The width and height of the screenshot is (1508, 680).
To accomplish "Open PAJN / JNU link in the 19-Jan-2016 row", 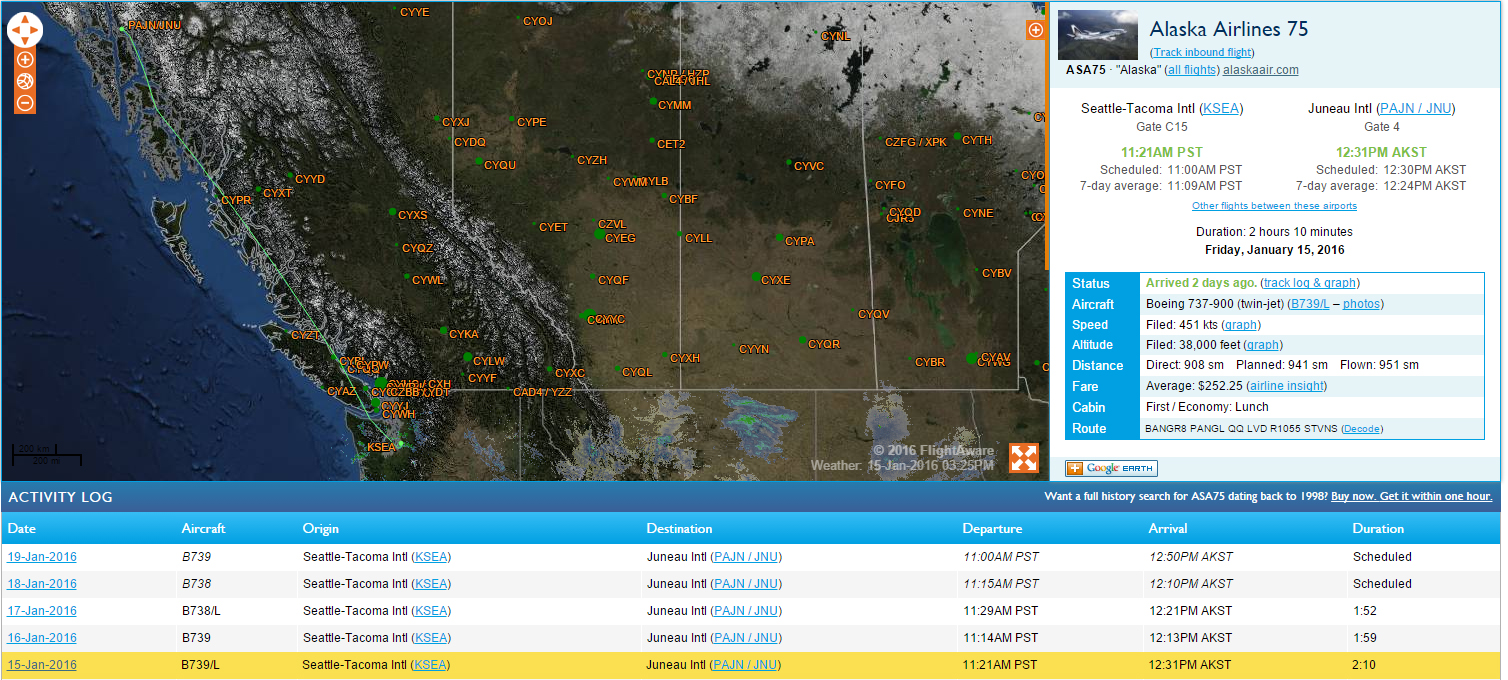I will pos(746,557).
